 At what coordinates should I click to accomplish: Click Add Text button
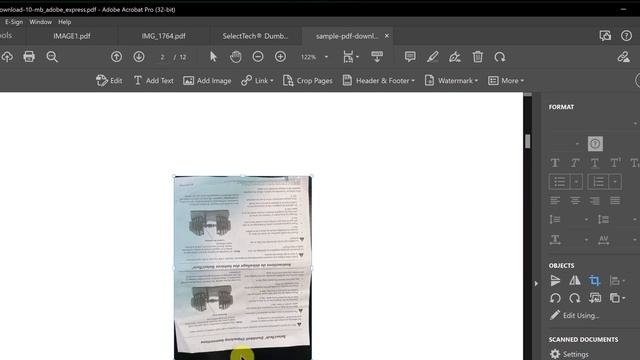coord(153,80)
